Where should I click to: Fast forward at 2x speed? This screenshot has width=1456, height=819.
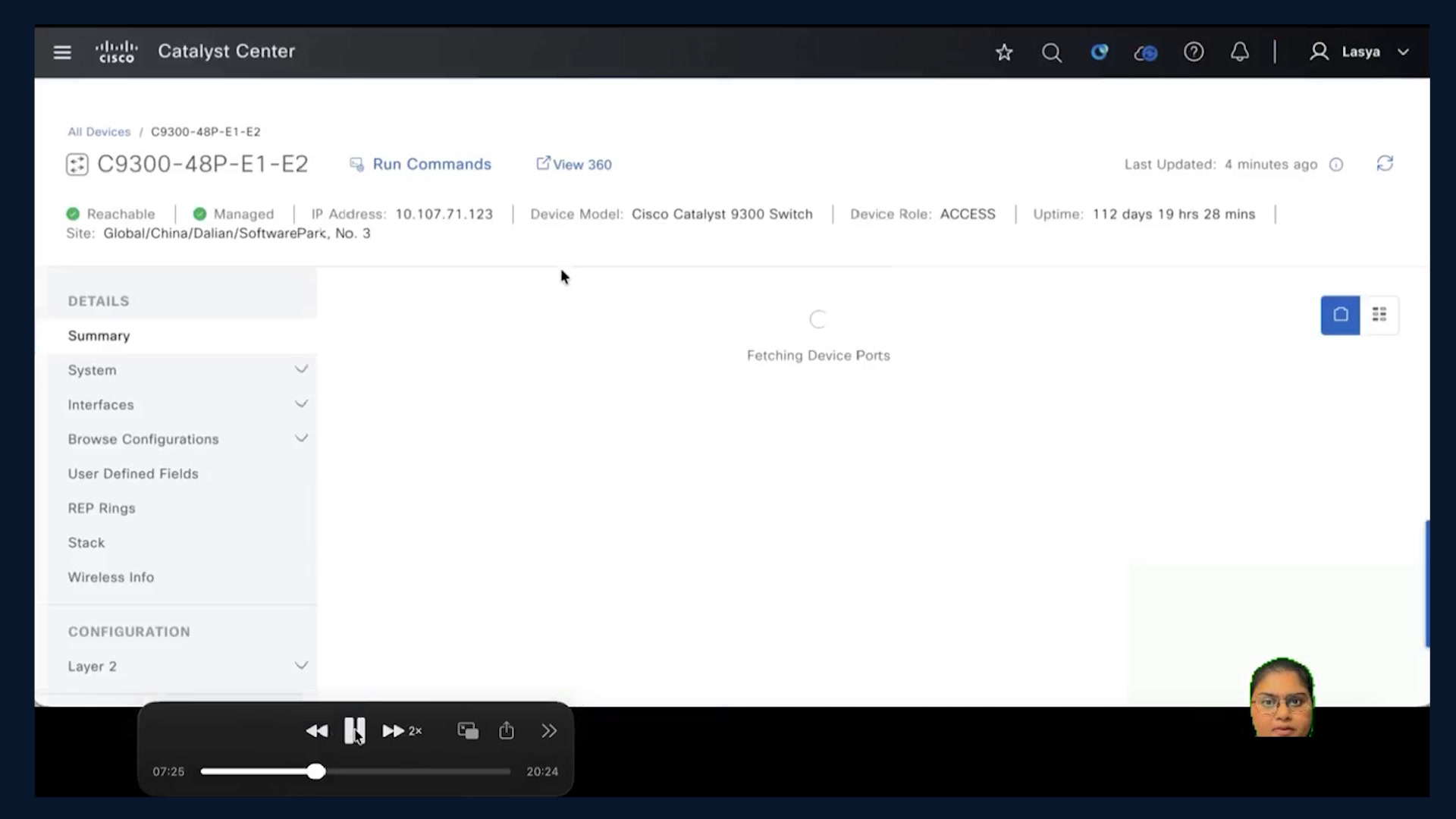tap(402, 731)
